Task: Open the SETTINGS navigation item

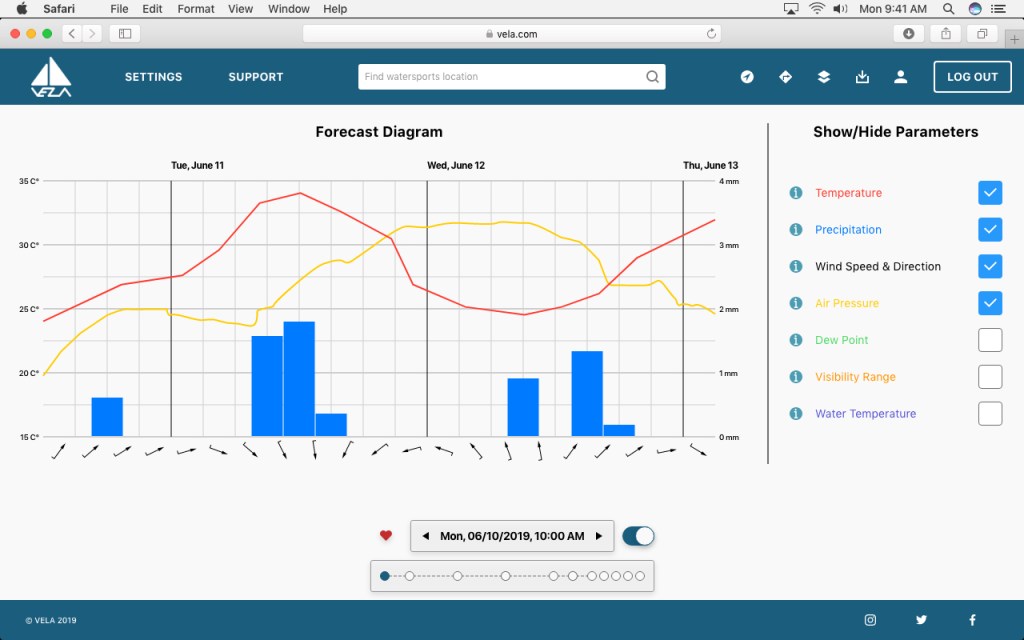Action: (153, 77)
